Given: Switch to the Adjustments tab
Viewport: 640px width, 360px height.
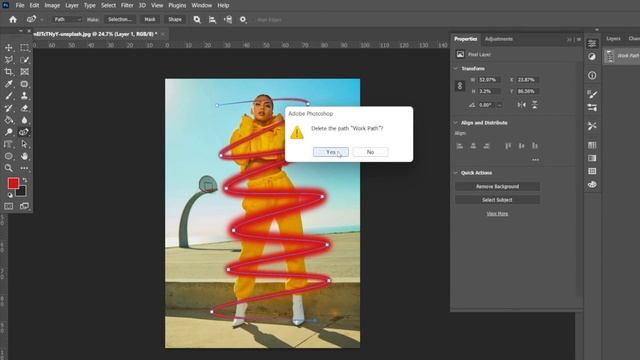Looking at the screenshot, I should click(499, 39).
